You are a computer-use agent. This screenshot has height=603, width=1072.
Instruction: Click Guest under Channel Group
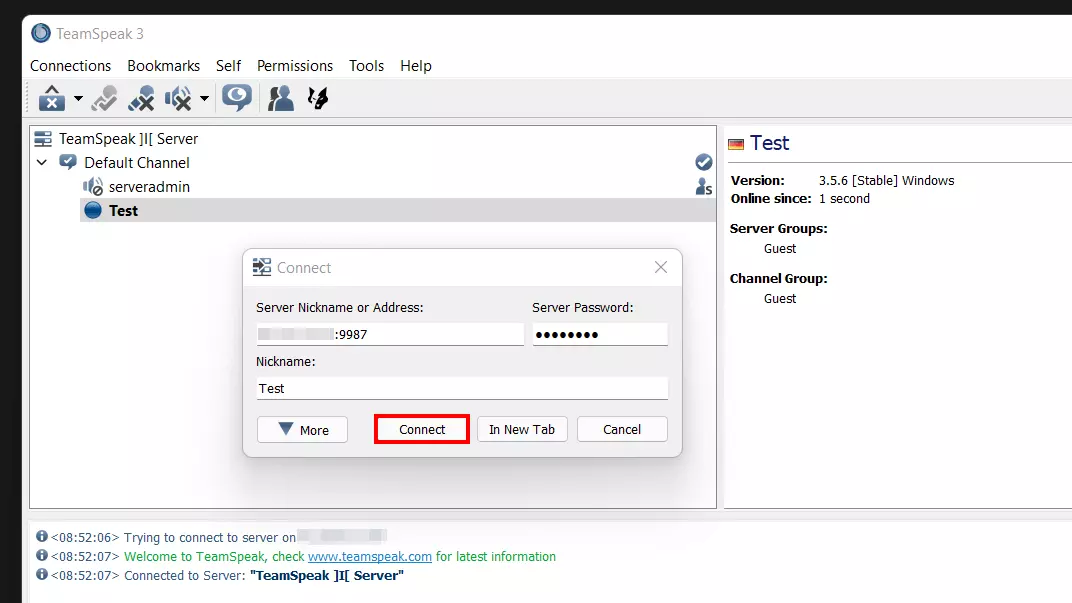(x=780, y=299)
